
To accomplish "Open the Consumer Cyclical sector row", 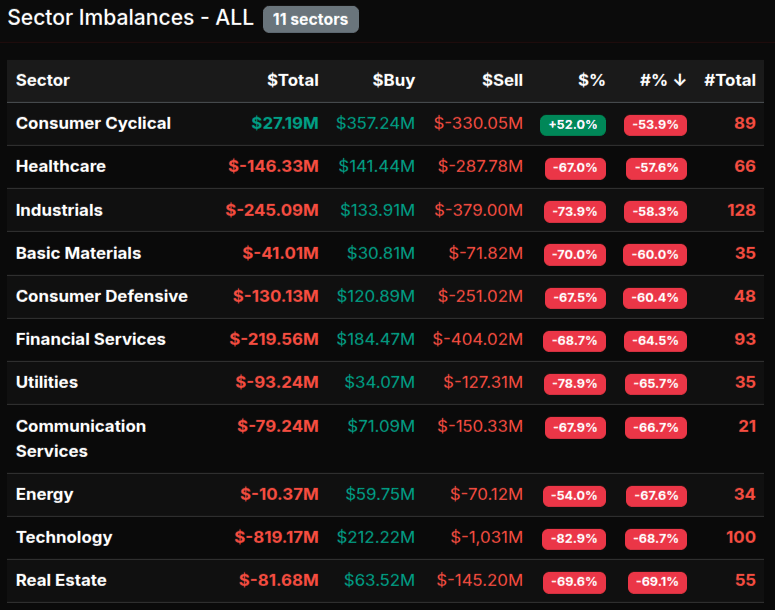I will [93, 123].
